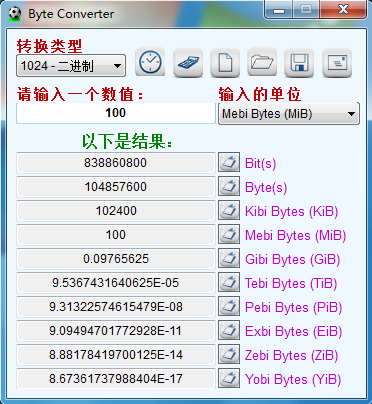Copy the Kibi Bytes (KiB) result

click(x=229, y=210)
